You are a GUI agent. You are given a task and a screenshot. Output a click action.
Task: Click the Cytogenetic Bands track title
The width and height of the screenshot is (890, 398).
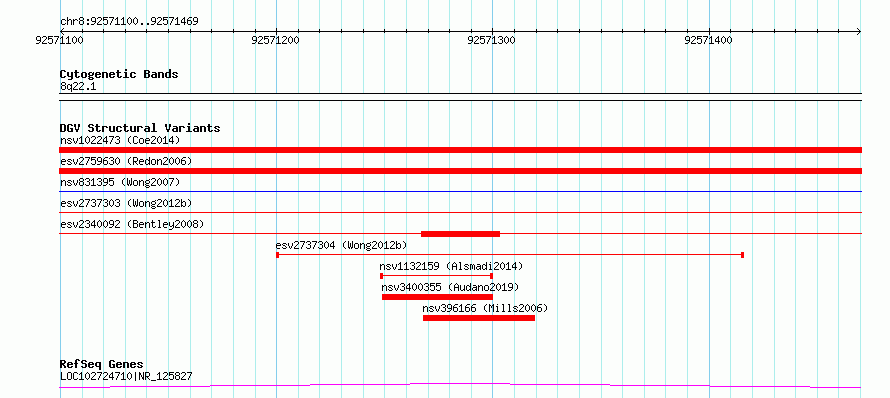[x=119, y=74]
